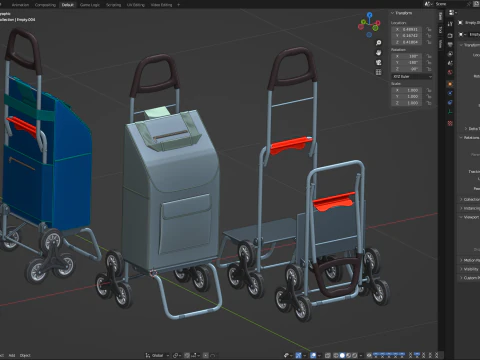480x360 pixels.
Task: Expand the Delta Transform panel
Action: [472, 129]
